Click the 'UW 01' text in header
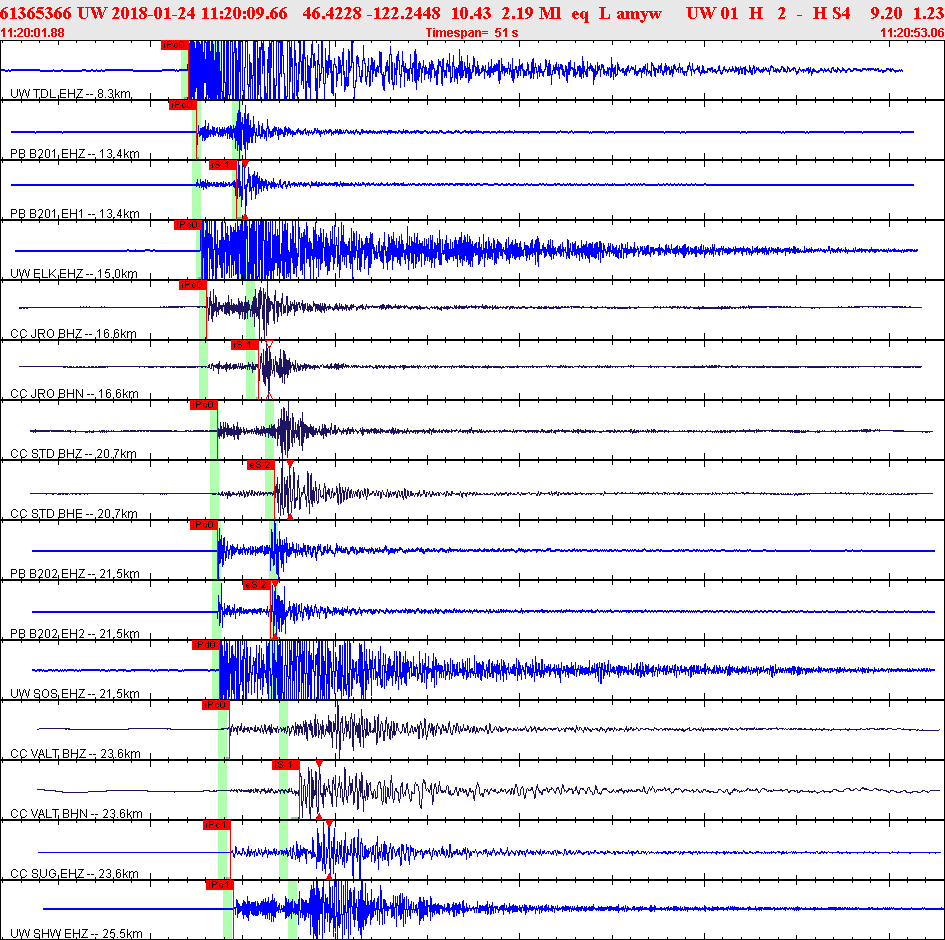The height and width of the screenshot is (940, 945). tap(712, 13)
